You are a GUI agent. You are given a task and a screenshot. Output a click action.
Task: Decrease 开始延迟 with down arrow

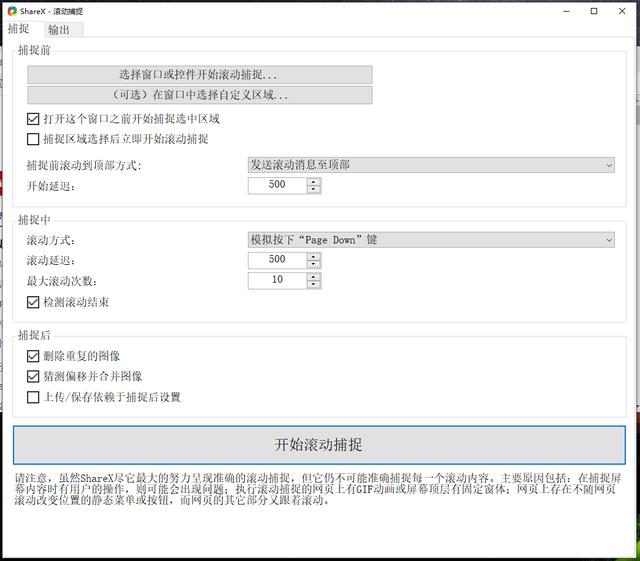tap(313, 189)
